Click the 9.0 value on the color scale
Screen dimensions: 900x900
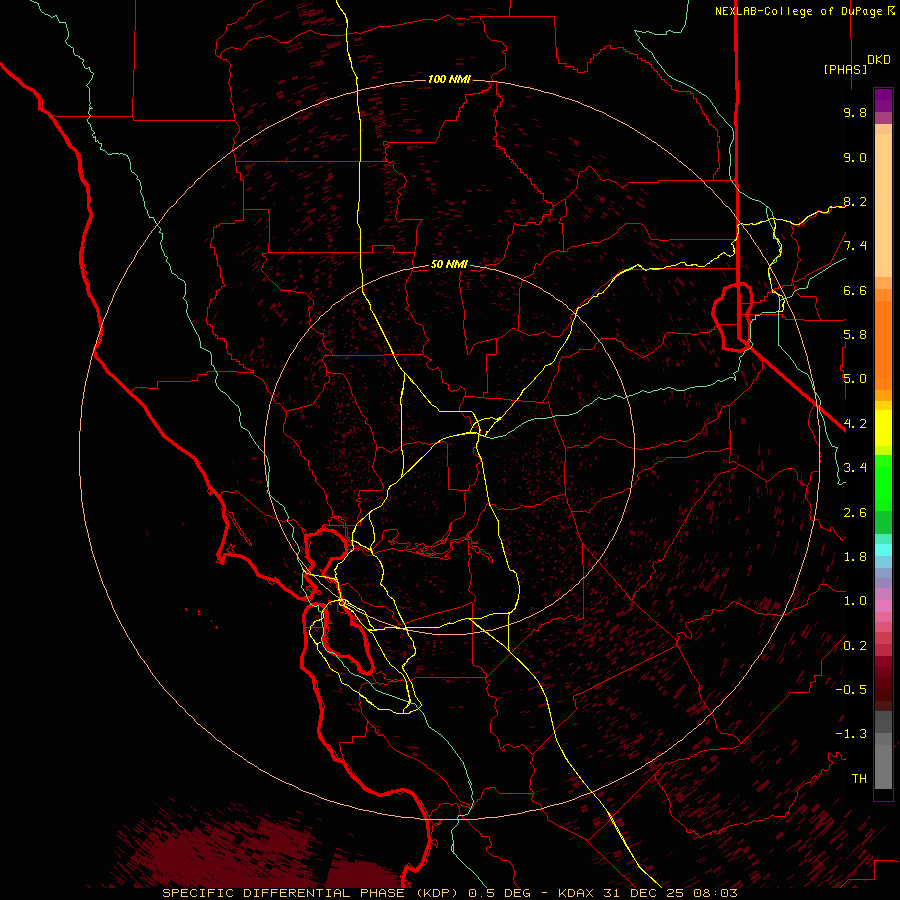855,157
